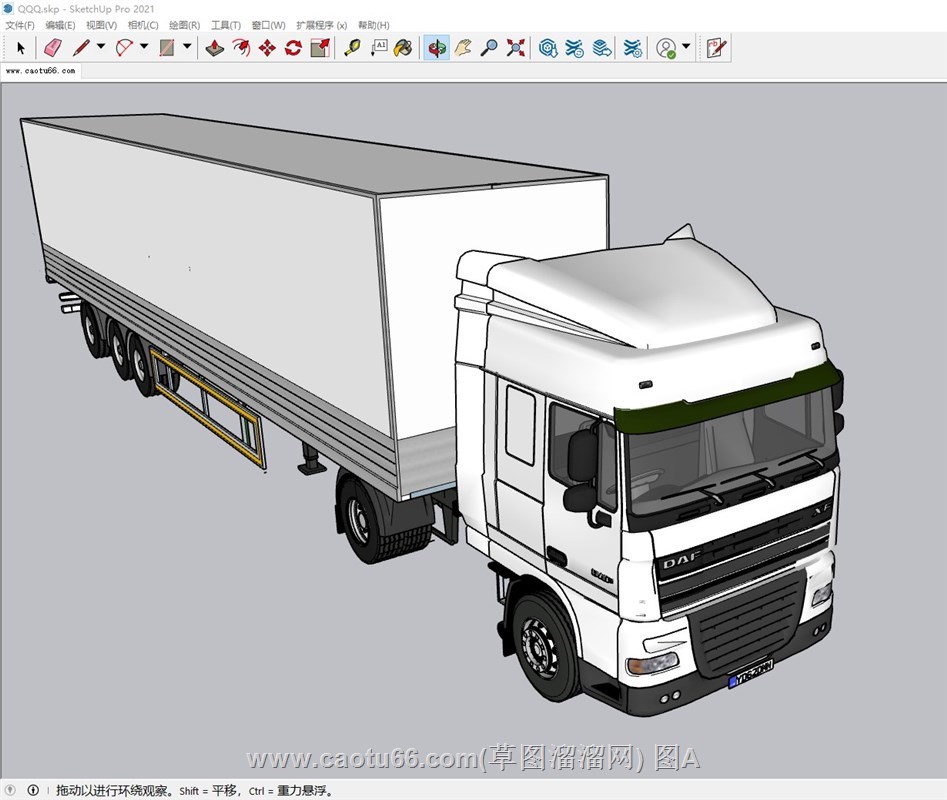This screenshot has height=800, width=947.
Task: Expand the Line tool dropdown arrow
Action: [x=101, y=47]
